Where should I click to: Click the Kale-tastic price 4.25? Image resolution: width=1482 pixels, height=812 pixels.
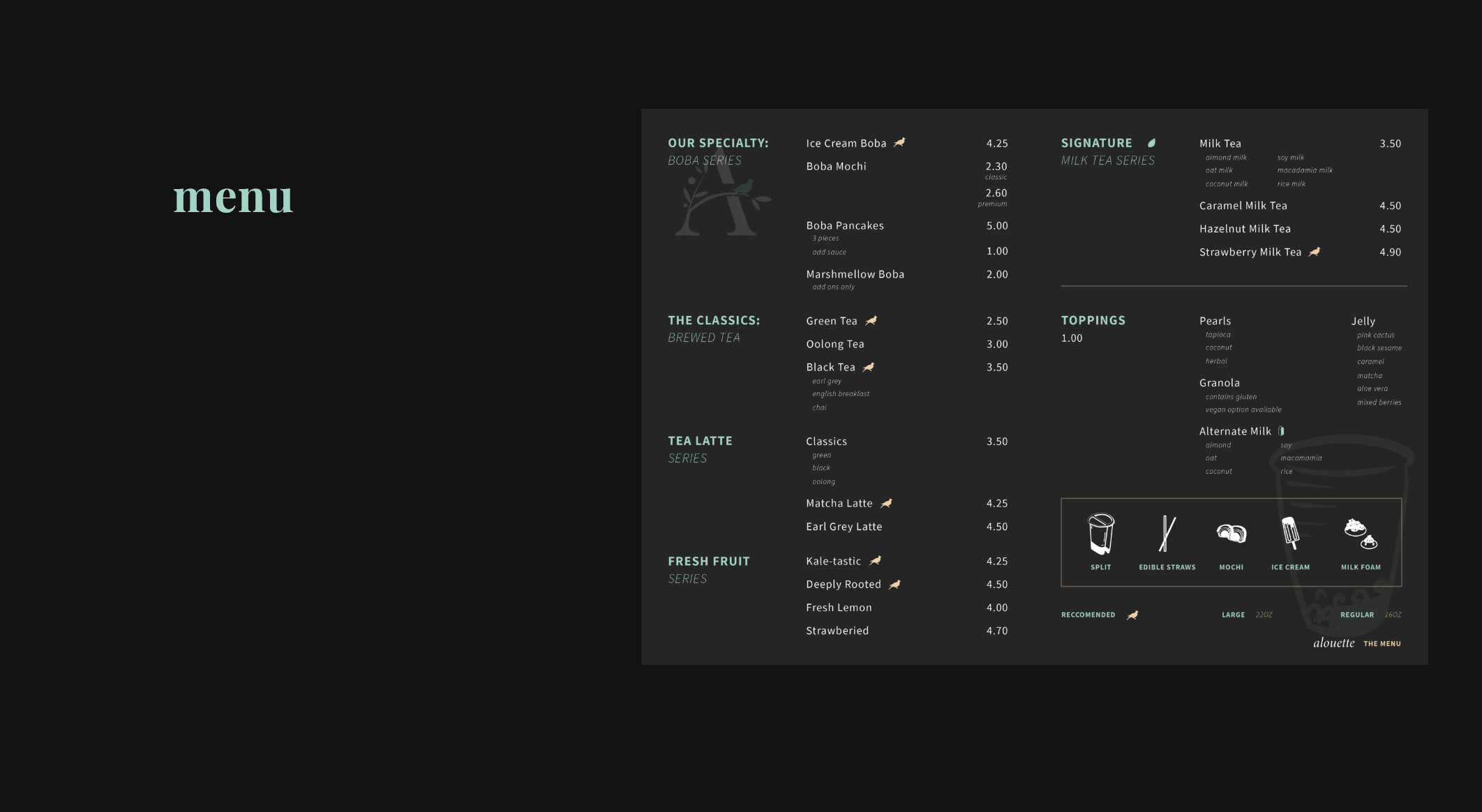[996, 561]
